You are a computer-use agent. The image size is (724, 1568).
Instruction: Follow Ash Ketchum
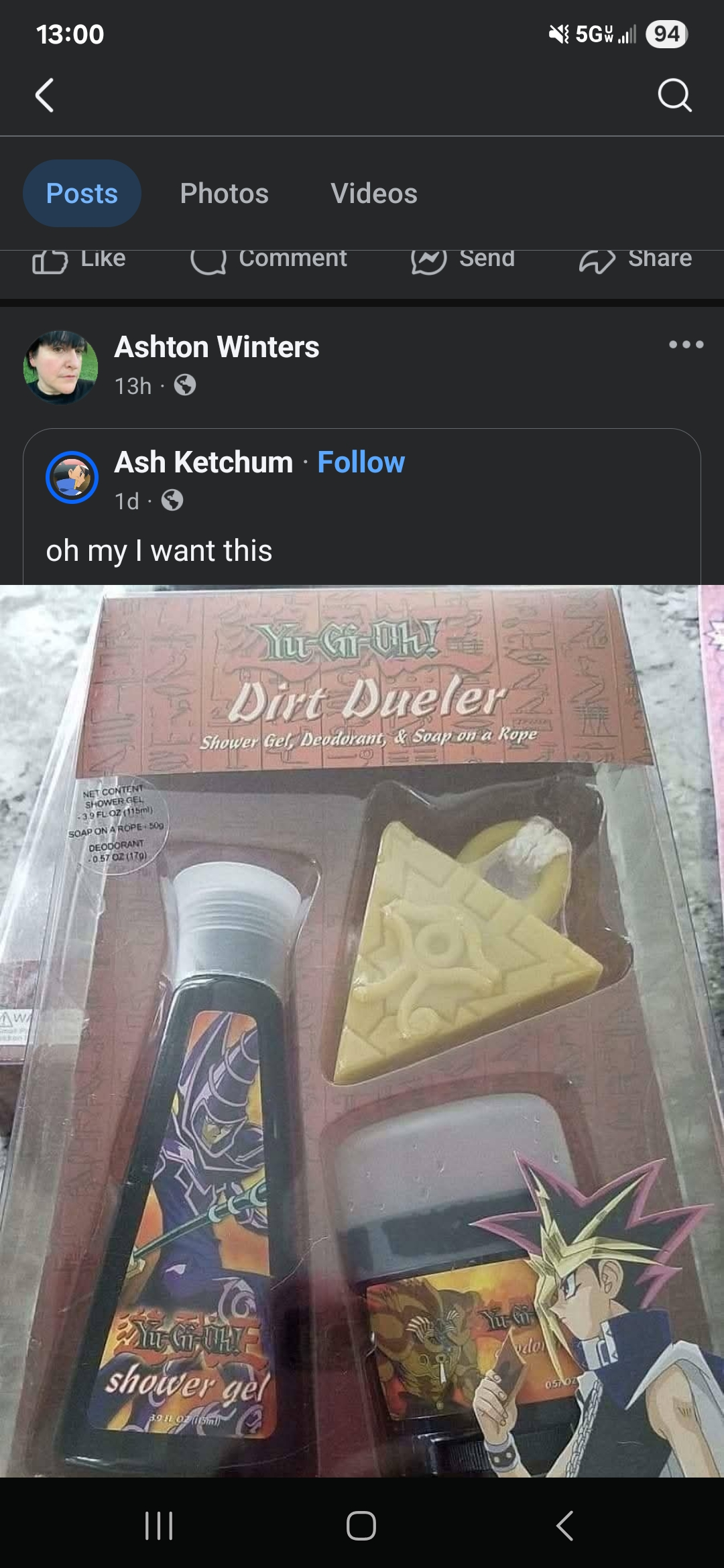361,462
